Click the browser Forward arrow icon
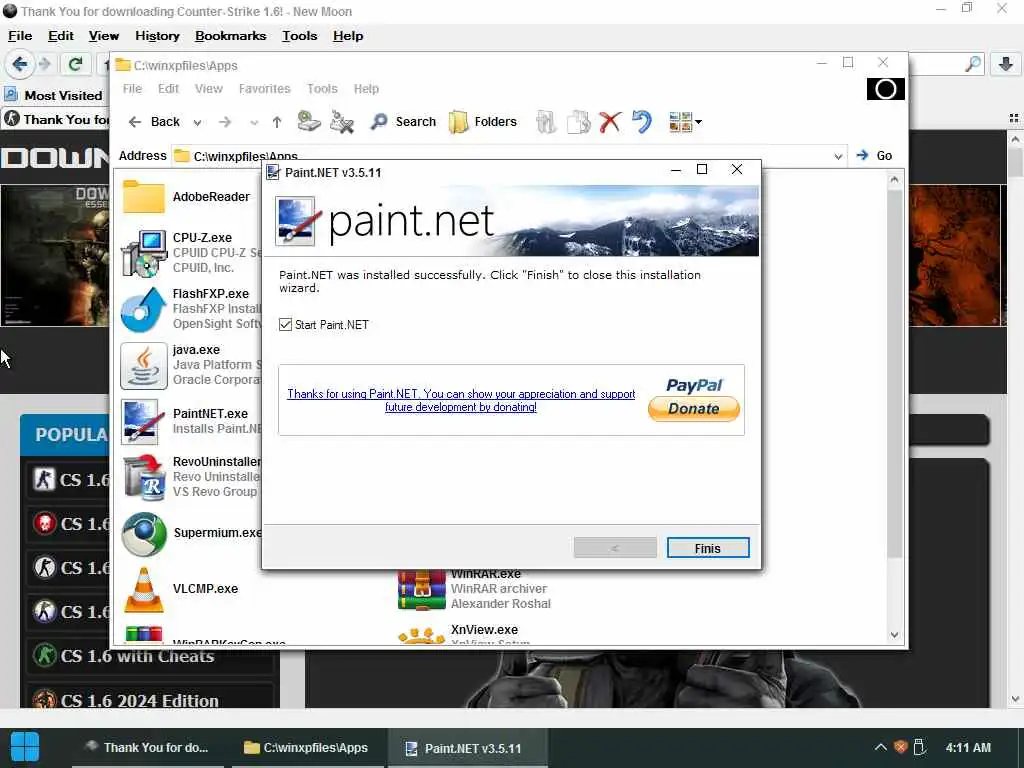This screenshot has width=1024, height=768. (x=44, y=64)
